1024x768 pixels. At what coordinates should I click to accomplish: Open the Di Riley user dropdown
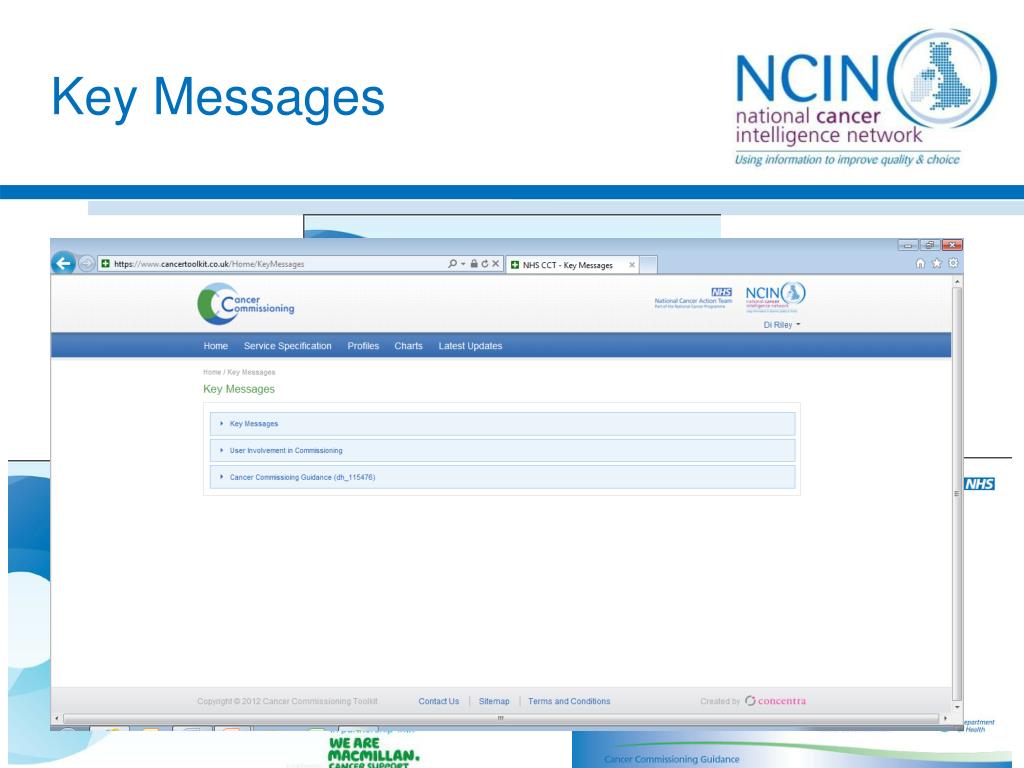click(x=782, y=325)
